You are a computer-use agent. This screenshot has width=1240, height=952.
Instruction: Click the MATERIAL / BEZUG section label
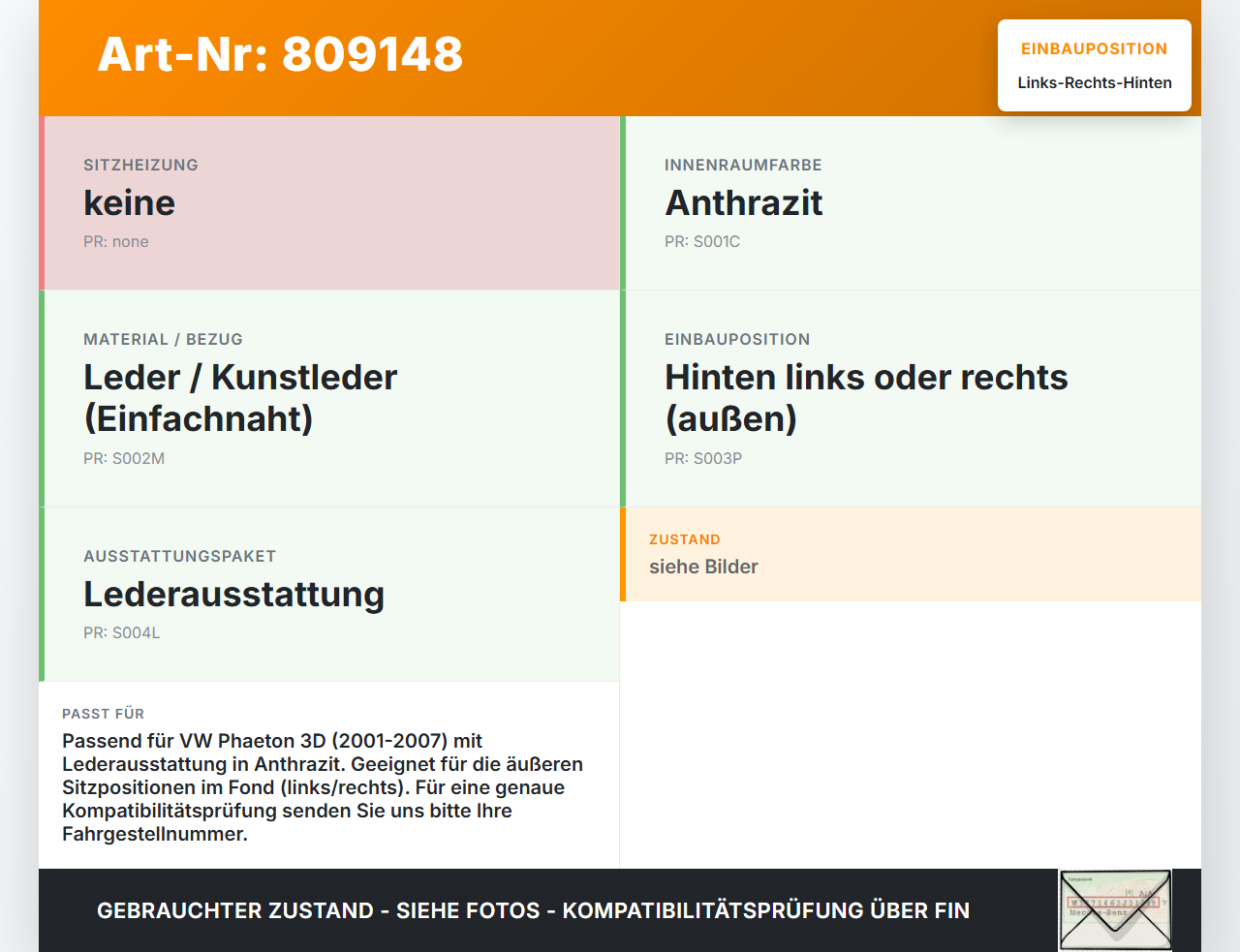pos(164,339)
